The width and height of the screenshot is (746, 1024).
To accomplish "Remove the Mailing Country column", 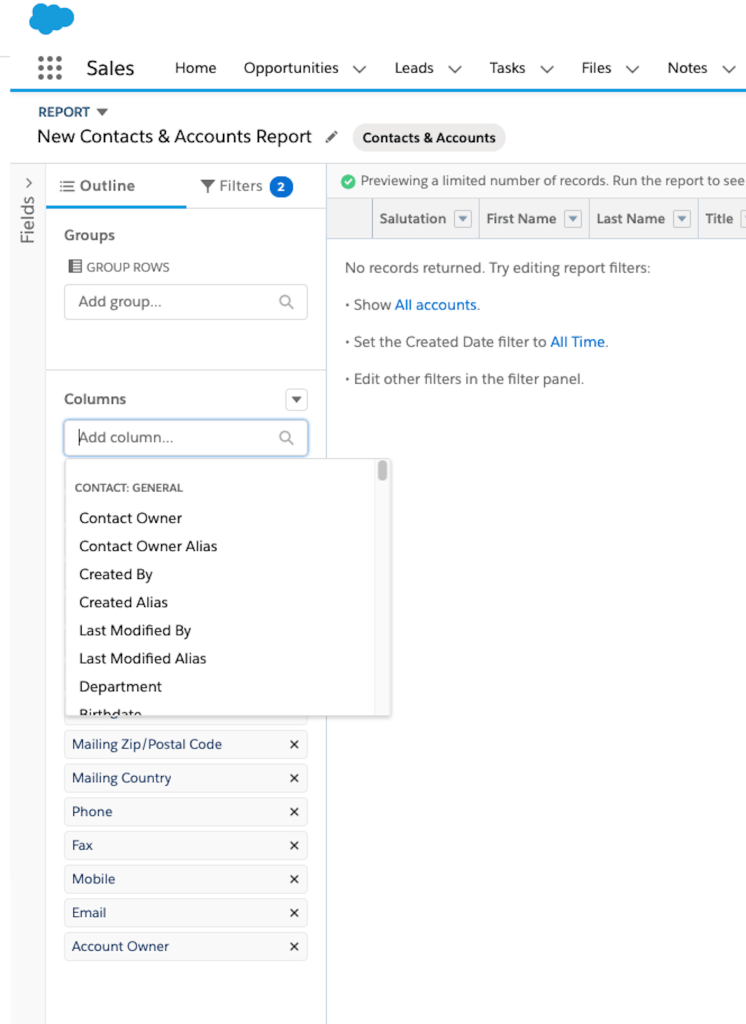I will tap(294, 778).
